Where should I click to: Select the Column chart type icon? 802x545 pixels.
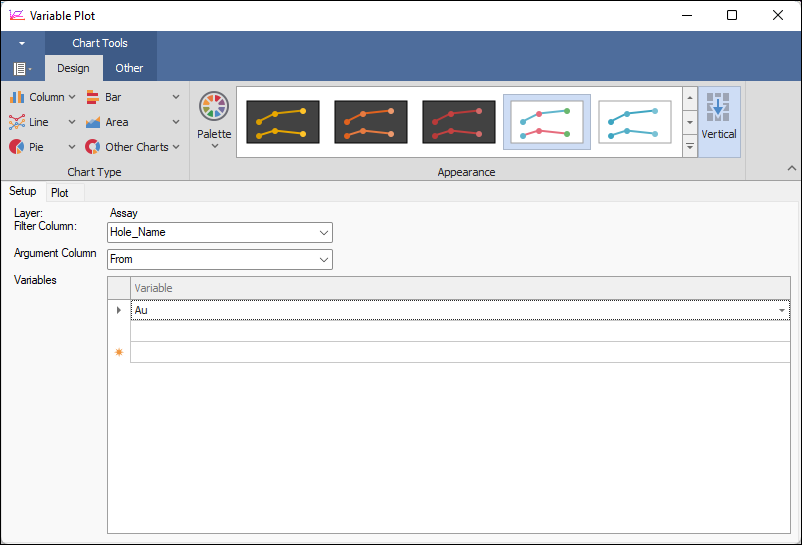click(x=17, y=97)
